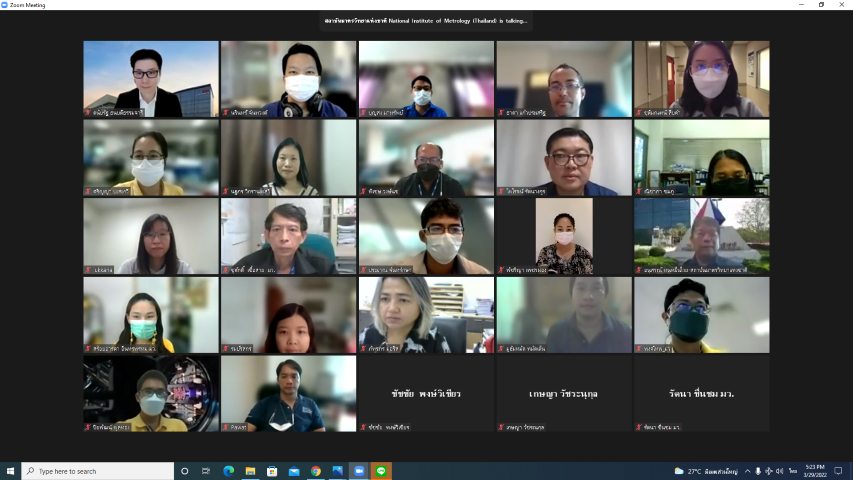Image resolution: width=853 pixels, height=480 pixels.
Task: Click the Zoom icon in the title bar
Action: 6,5
